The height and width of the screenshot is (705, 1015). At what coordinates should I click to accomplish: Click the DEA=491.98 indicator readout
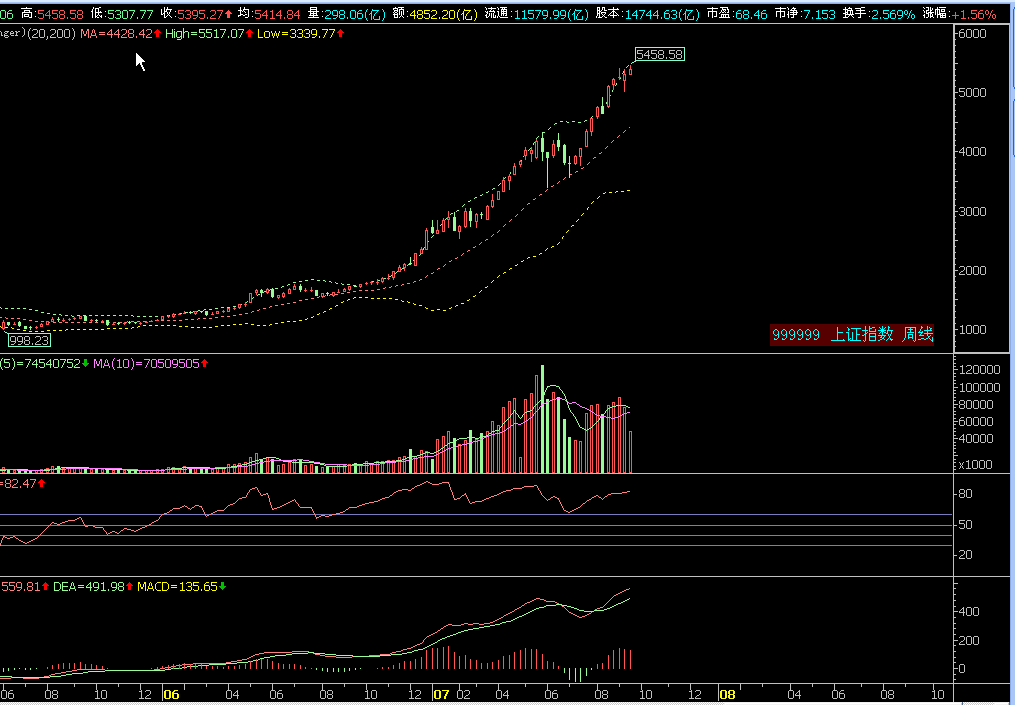(x=93, y=587)
